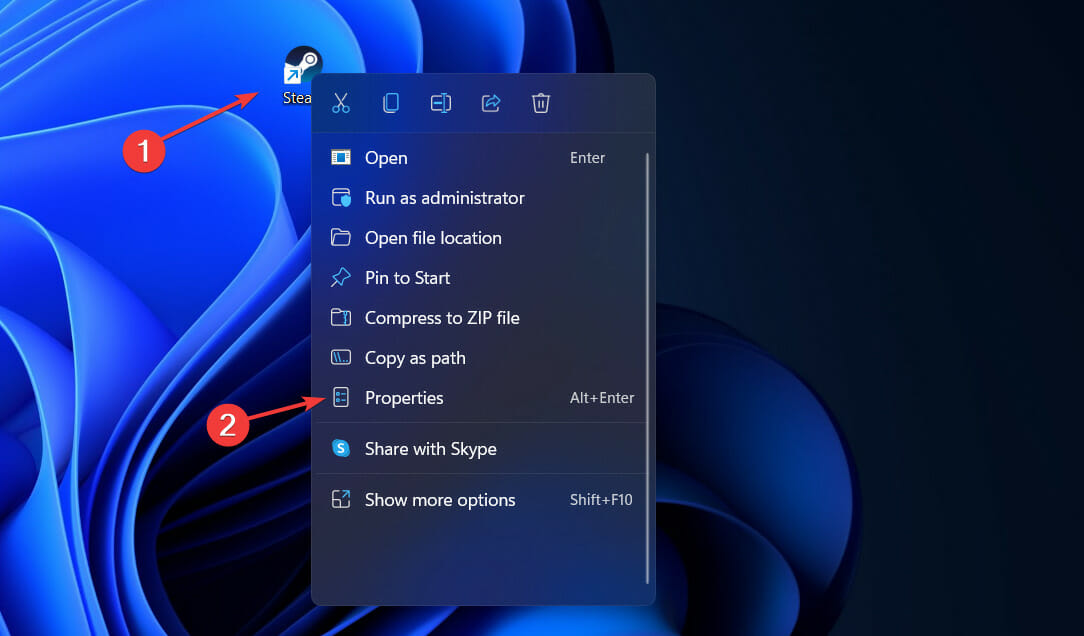Viewport: 1084px width, 636px height.
Task: Select Compress to ZIP file
Action: pyautogui.click(x=442, y=317)
